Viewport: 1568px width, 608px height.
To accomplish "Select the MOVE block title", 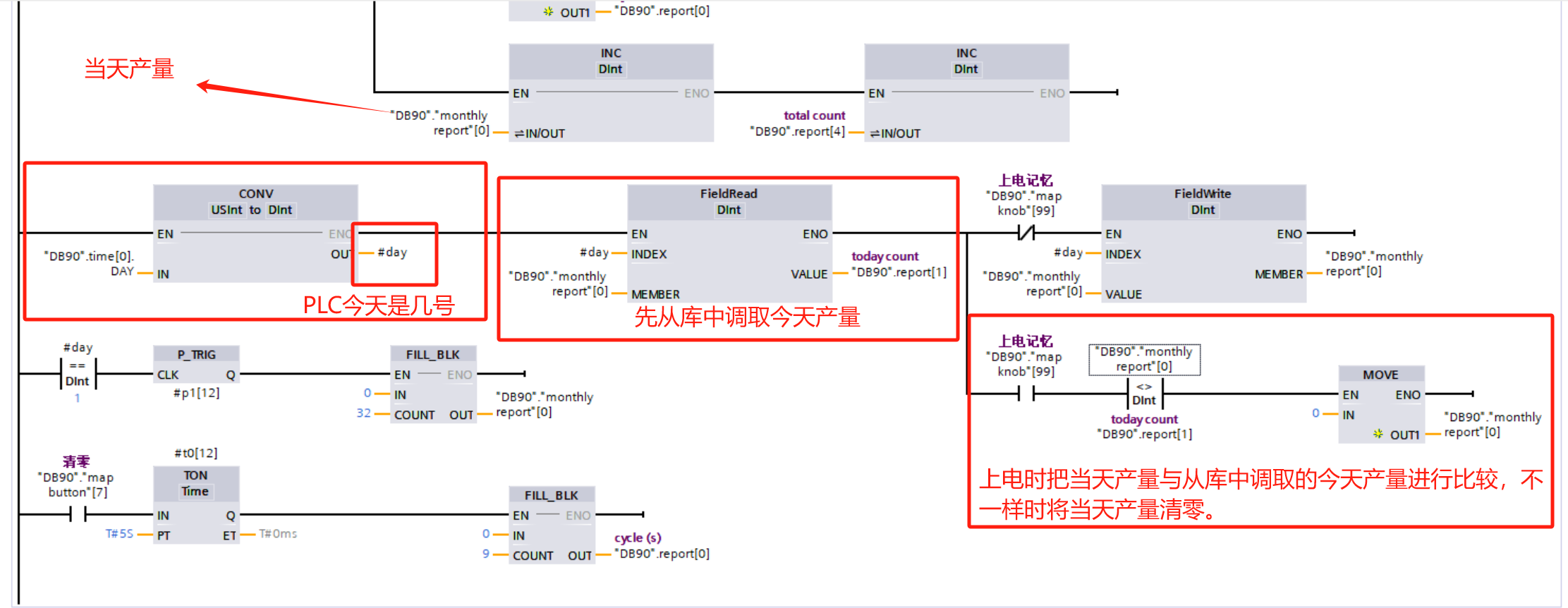I will click(1380, 375).
